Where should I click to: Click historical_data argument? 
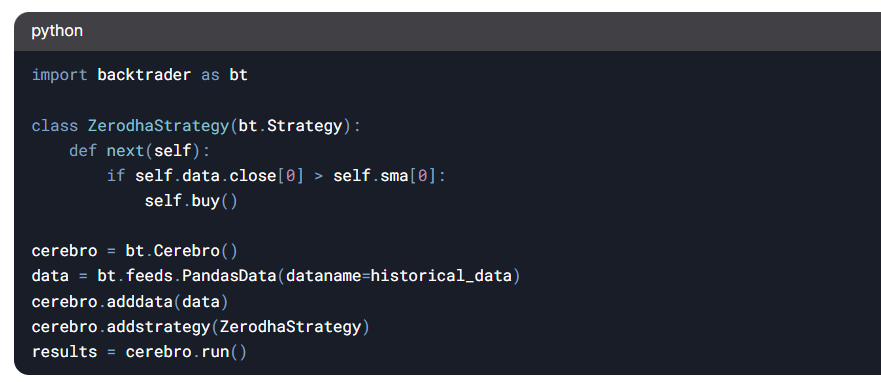pyautogui.click(x=441, y=276)
